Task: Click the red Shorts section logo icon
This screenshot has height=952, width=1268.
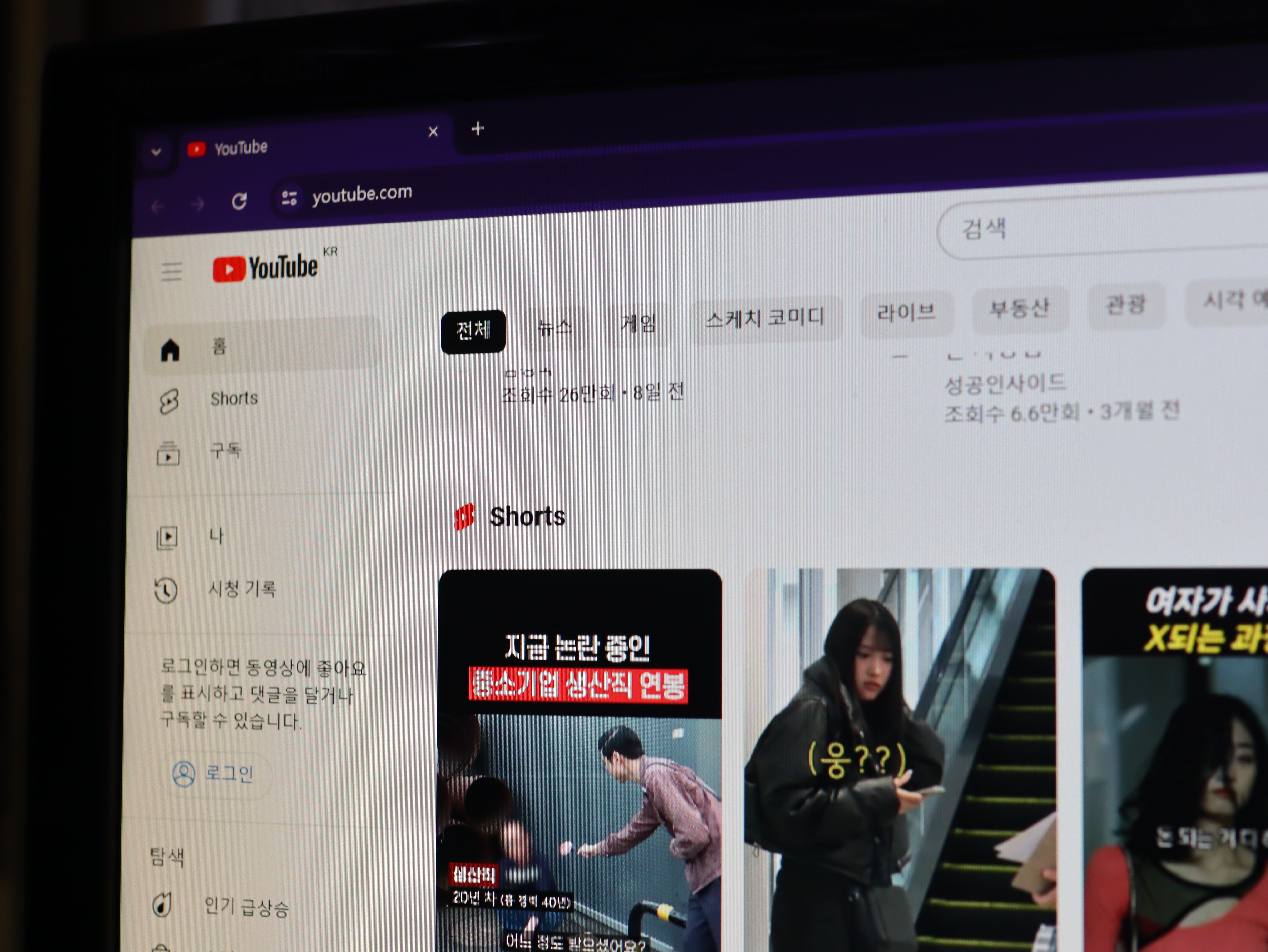Action: pyautogui.click(x=464, y=517)
